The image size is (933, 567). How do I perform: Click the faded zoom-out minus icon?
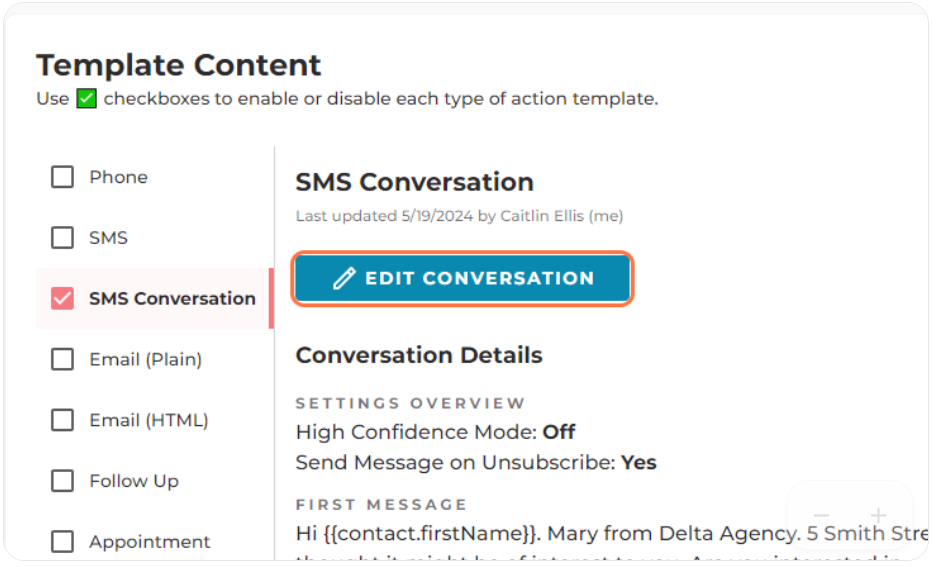coord(821,515)
